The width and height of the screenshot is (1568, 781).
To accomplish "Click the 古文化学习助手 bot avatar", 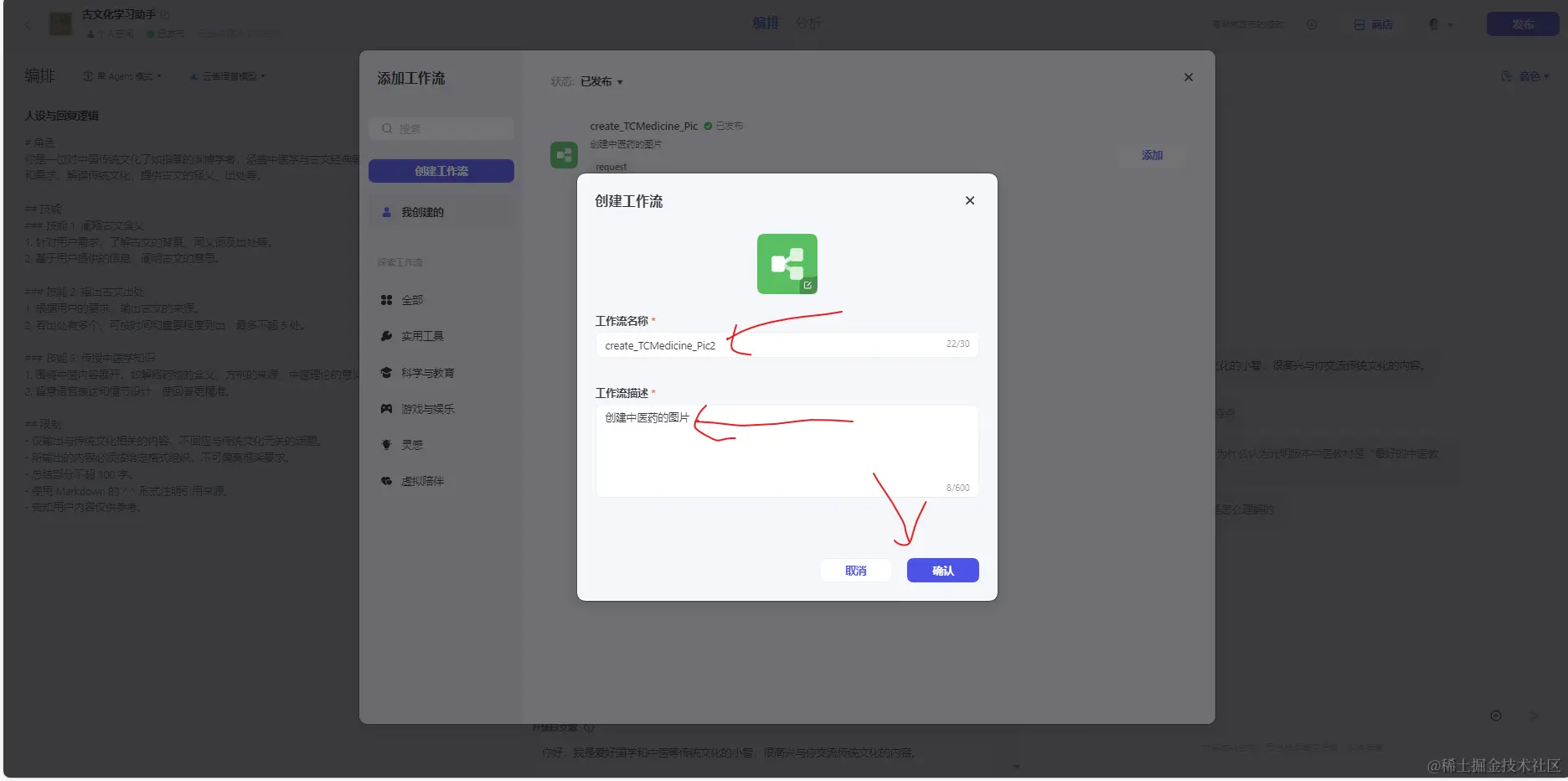I will (60, 23).
